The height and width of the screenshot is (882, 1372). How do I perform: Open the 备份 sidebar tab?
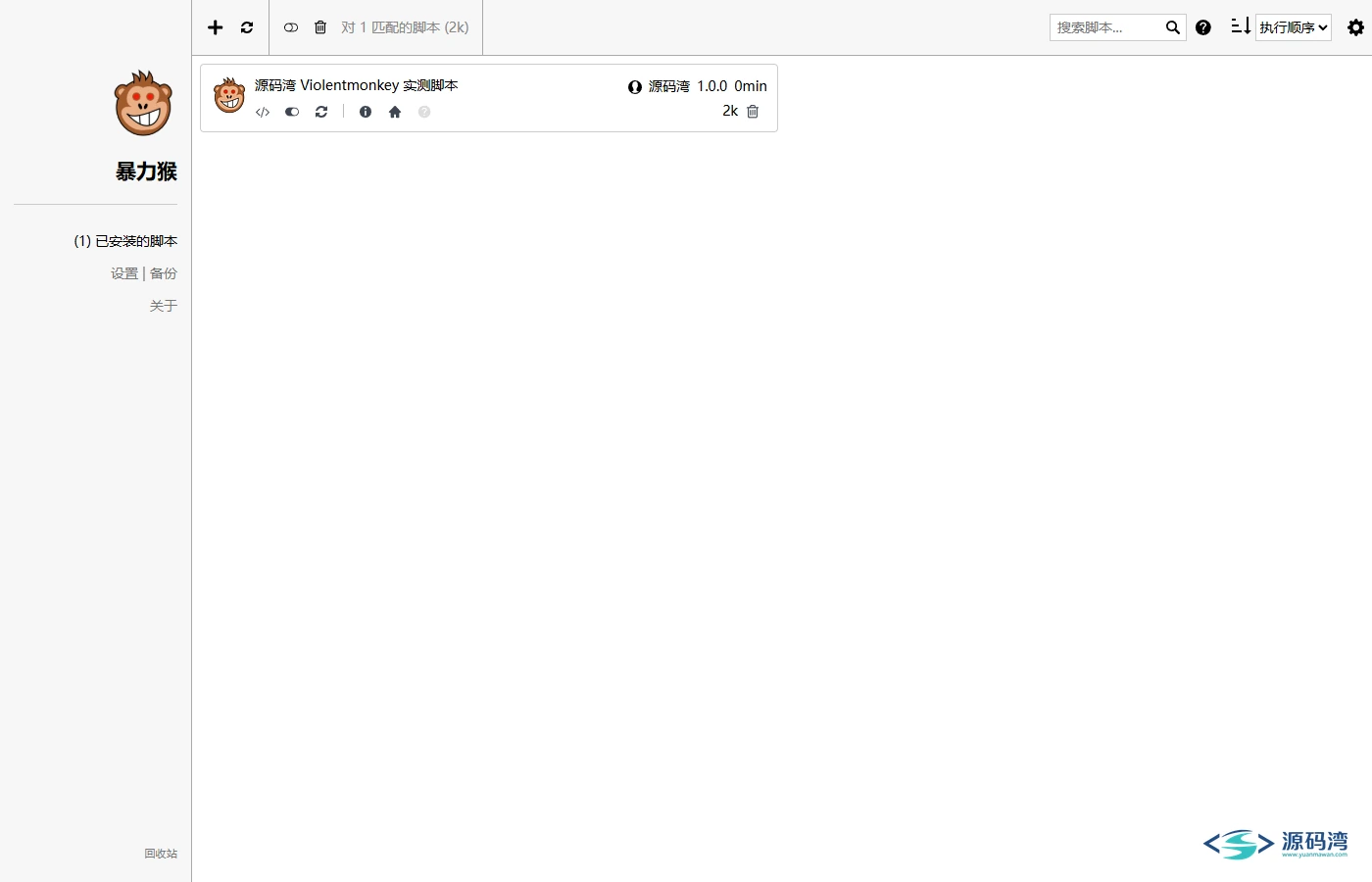click(x=164, y=273)
